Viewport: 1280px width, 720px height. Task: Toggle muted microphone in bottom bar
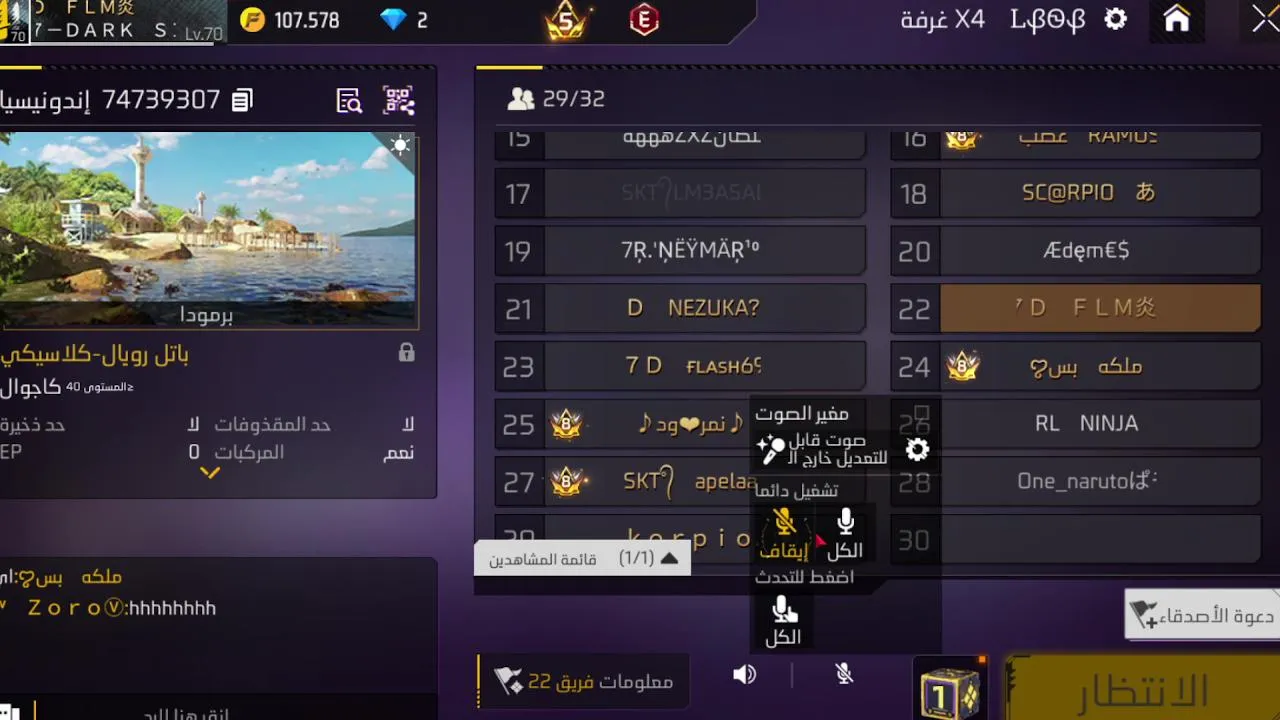click(x=844, y=675)
